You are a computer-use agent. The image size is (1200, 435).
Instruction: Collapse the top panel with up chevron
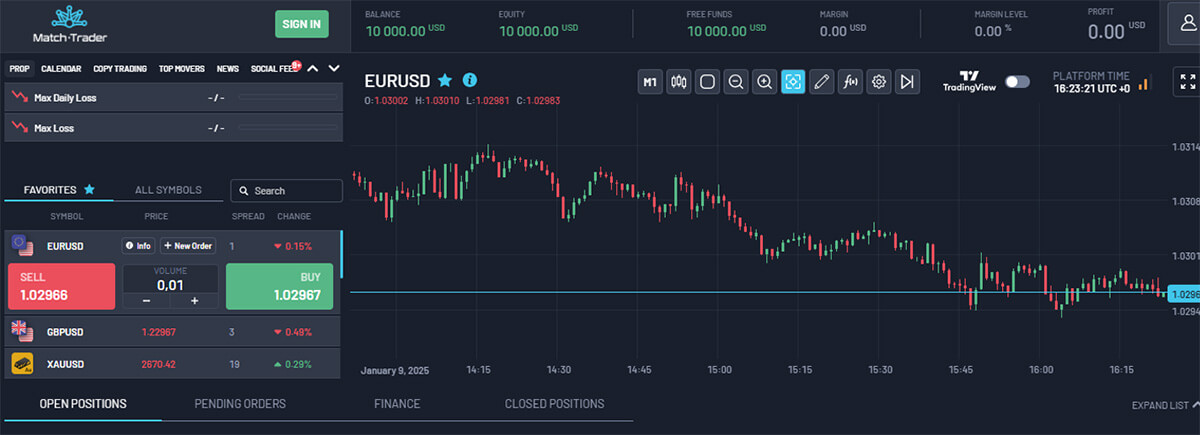tap(313, 69)
